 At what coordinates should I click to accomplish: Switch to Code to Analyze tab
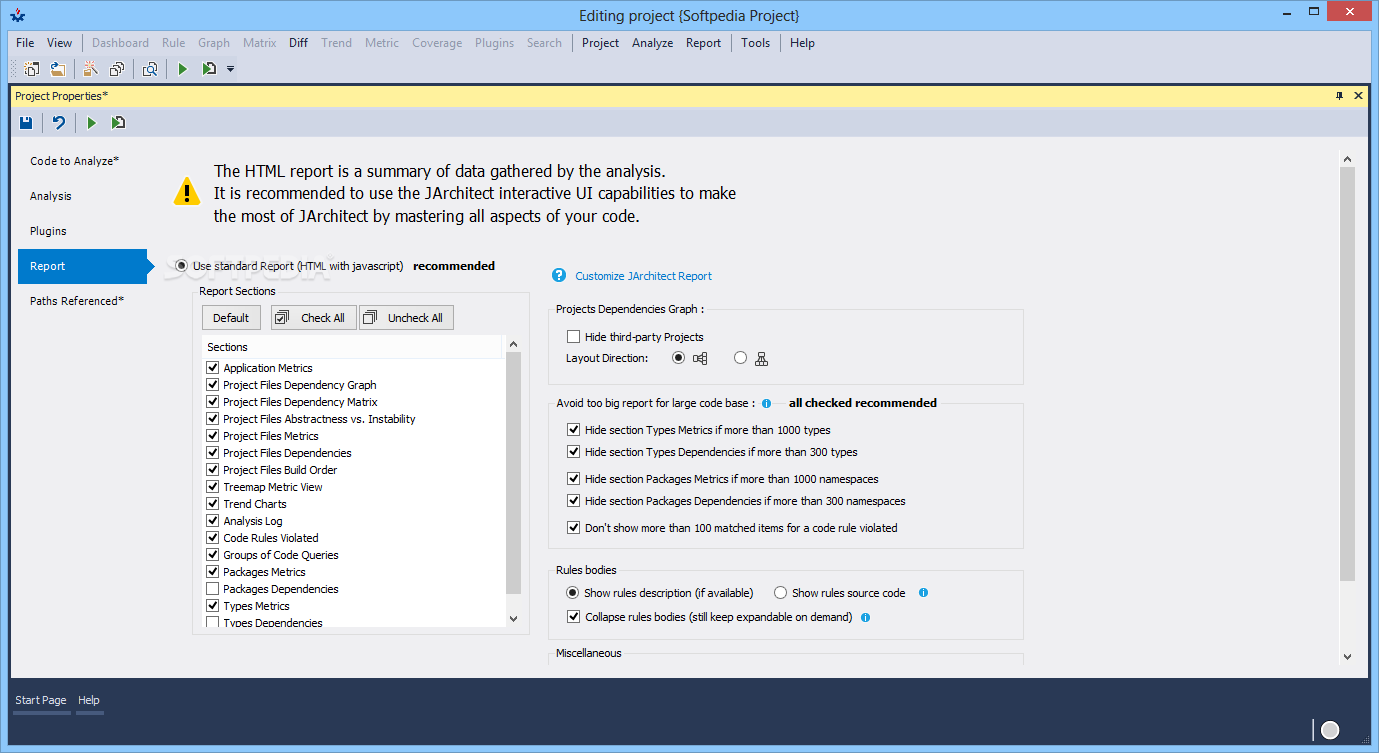point(82,161)
